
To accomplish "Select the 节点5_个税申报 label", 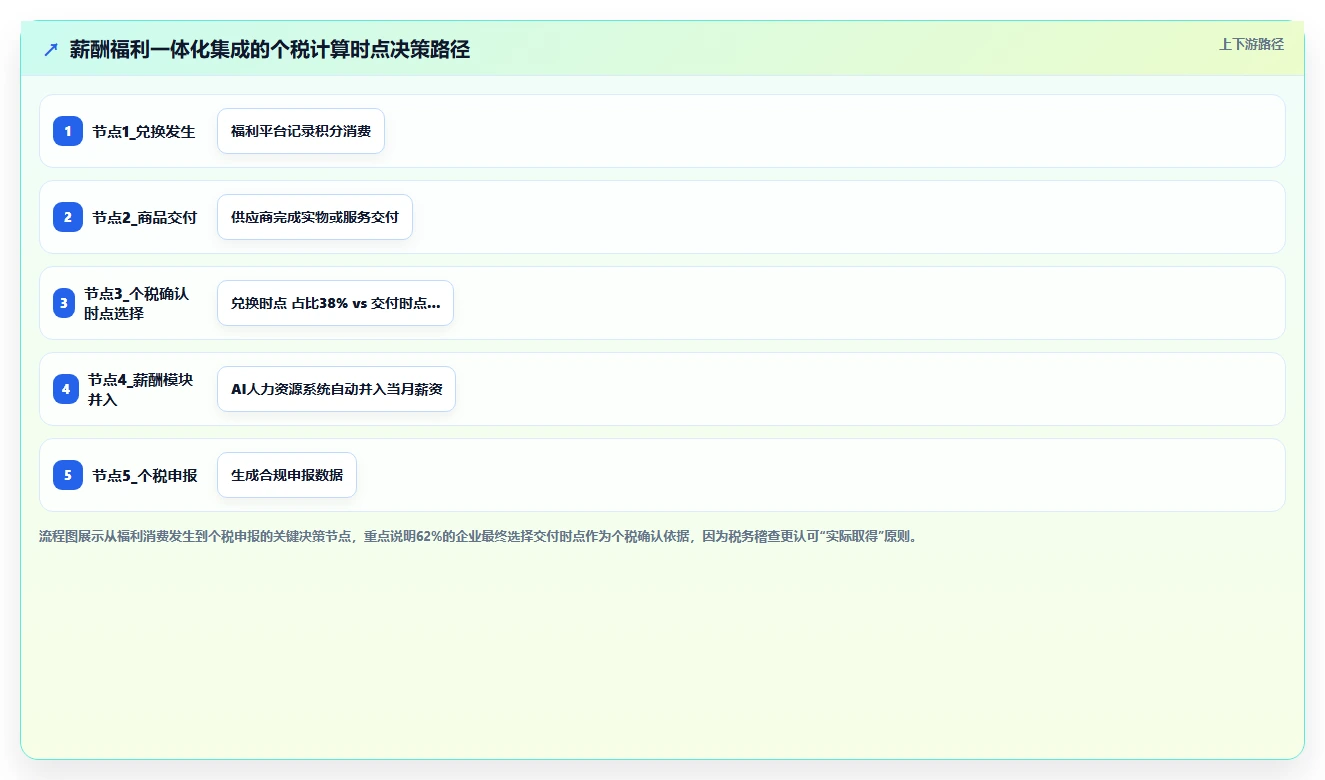I will 145,475.
